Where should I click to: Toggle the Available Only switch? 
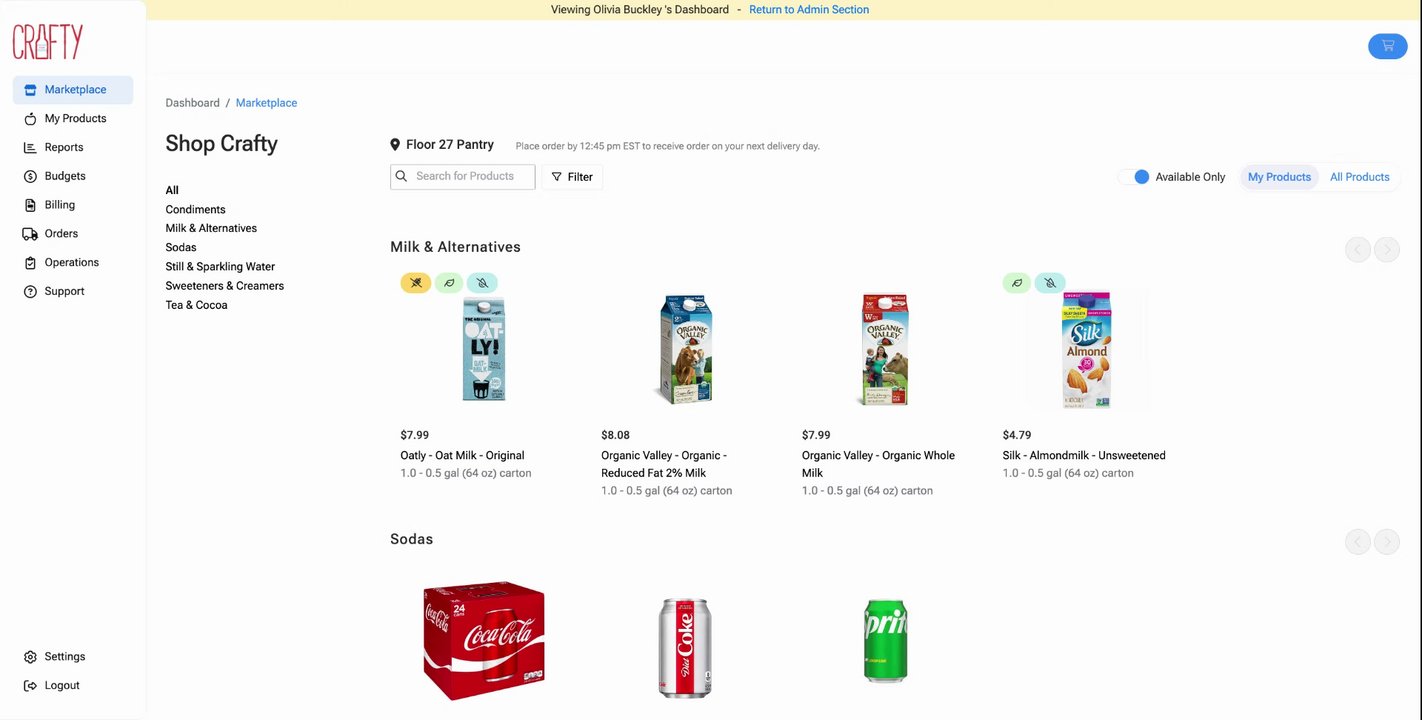coord(1135,177)
